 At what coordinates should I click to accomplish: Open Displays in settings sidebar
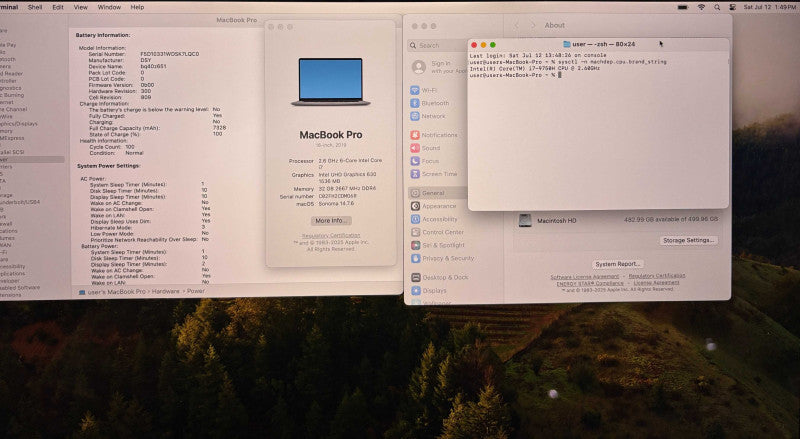[x=429, y=290]
